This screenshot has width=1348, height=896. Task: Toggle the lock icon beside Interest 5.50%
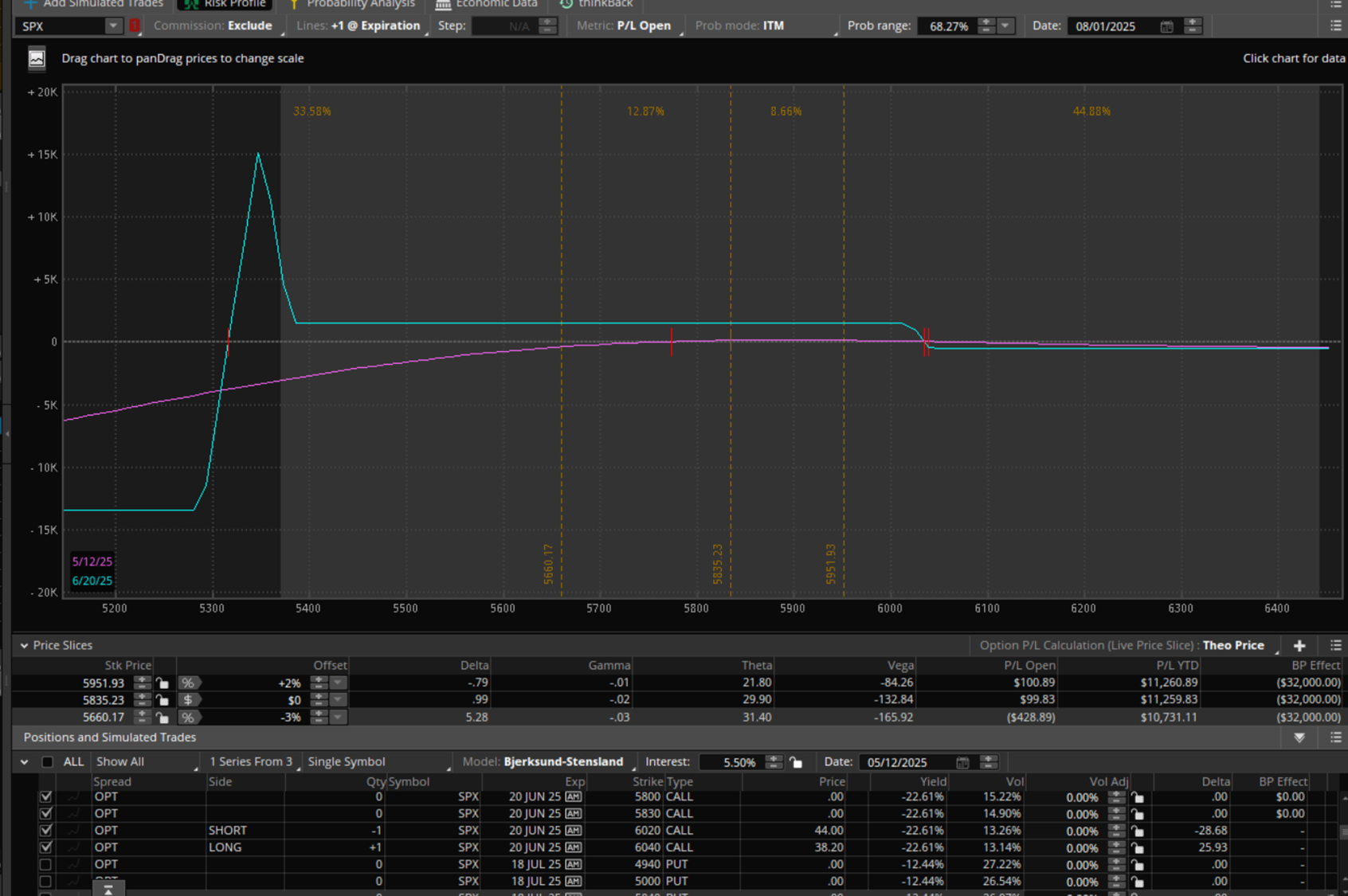796,762
